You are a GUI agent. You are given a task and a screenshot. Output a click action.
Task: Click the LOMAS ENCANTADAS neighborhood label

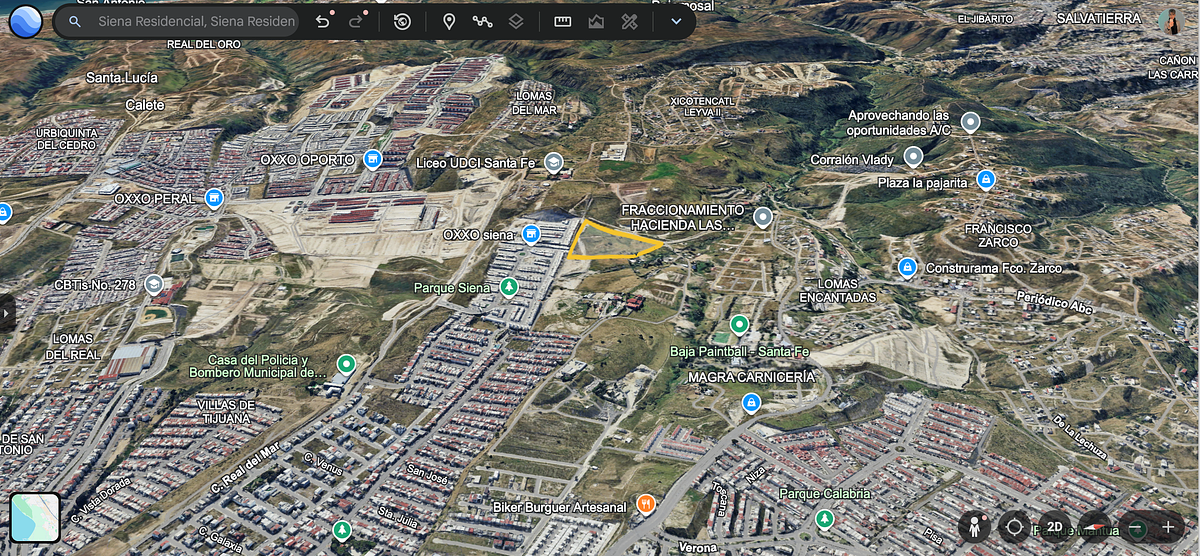tap(838, 291)
